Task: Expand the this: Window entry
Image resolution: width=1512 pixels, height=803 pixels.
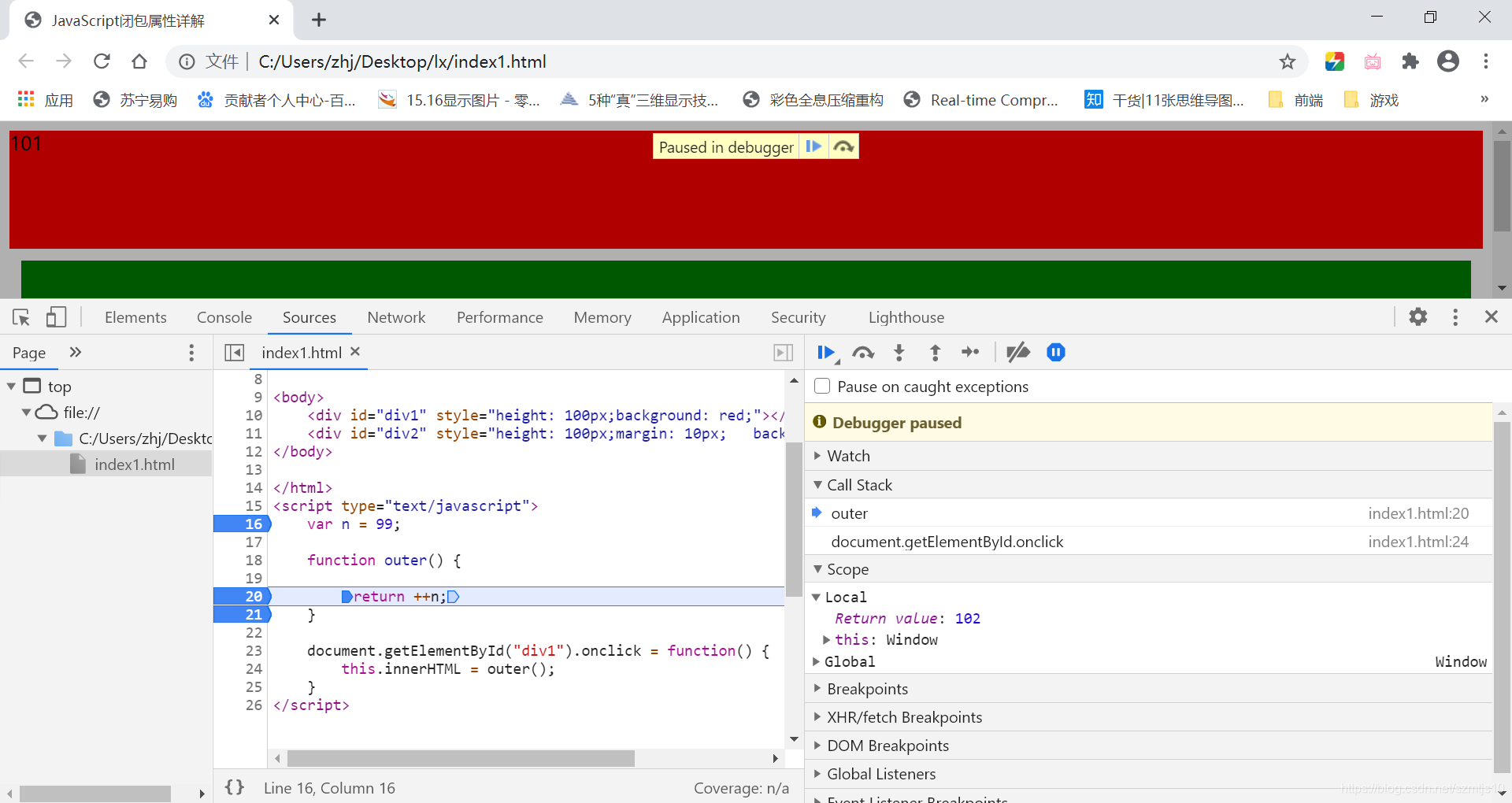Action: click(x=827, y=640)
